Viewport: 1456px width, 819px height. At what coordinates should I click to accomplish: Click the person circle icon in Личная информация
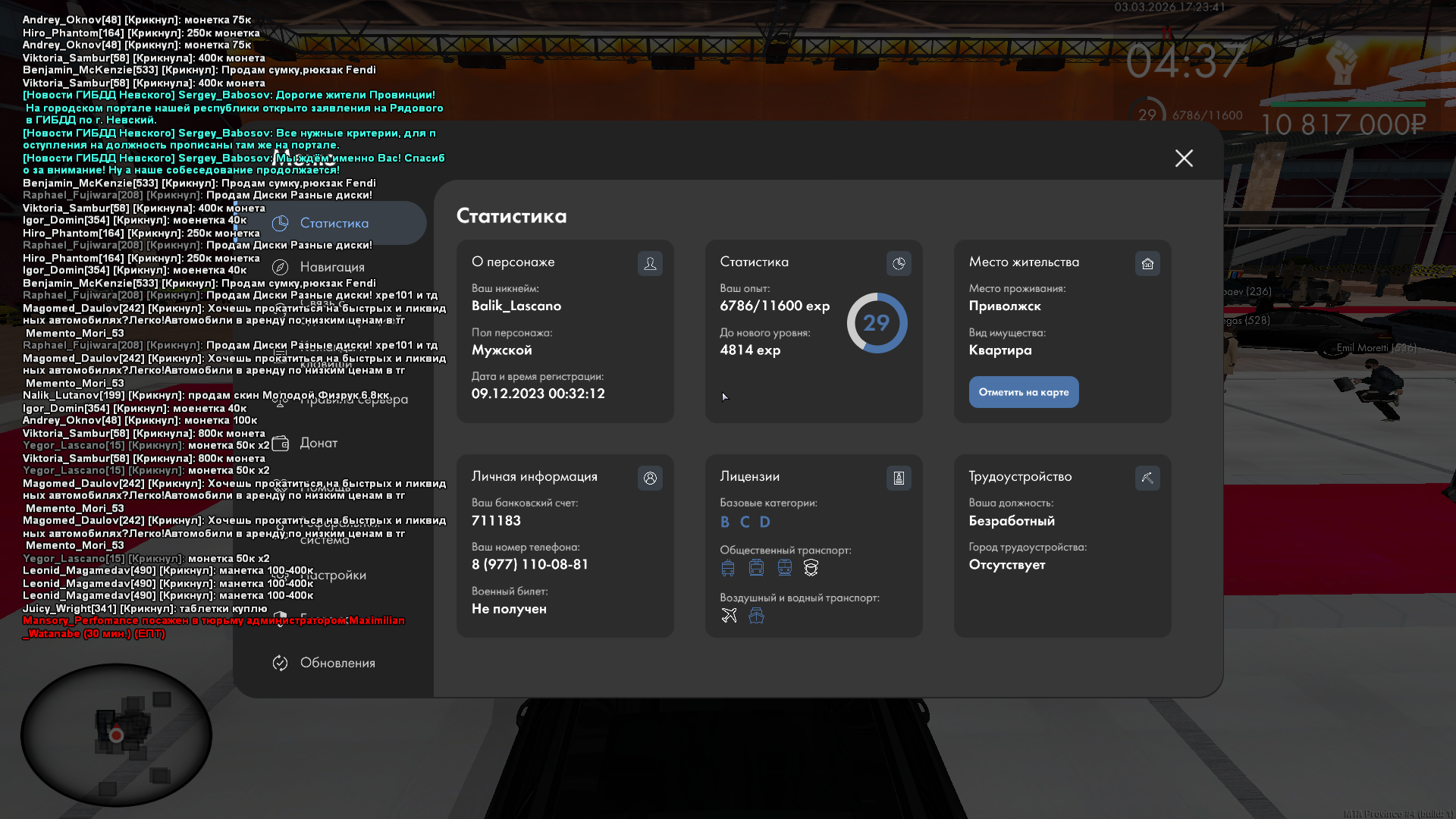[650, 478]
